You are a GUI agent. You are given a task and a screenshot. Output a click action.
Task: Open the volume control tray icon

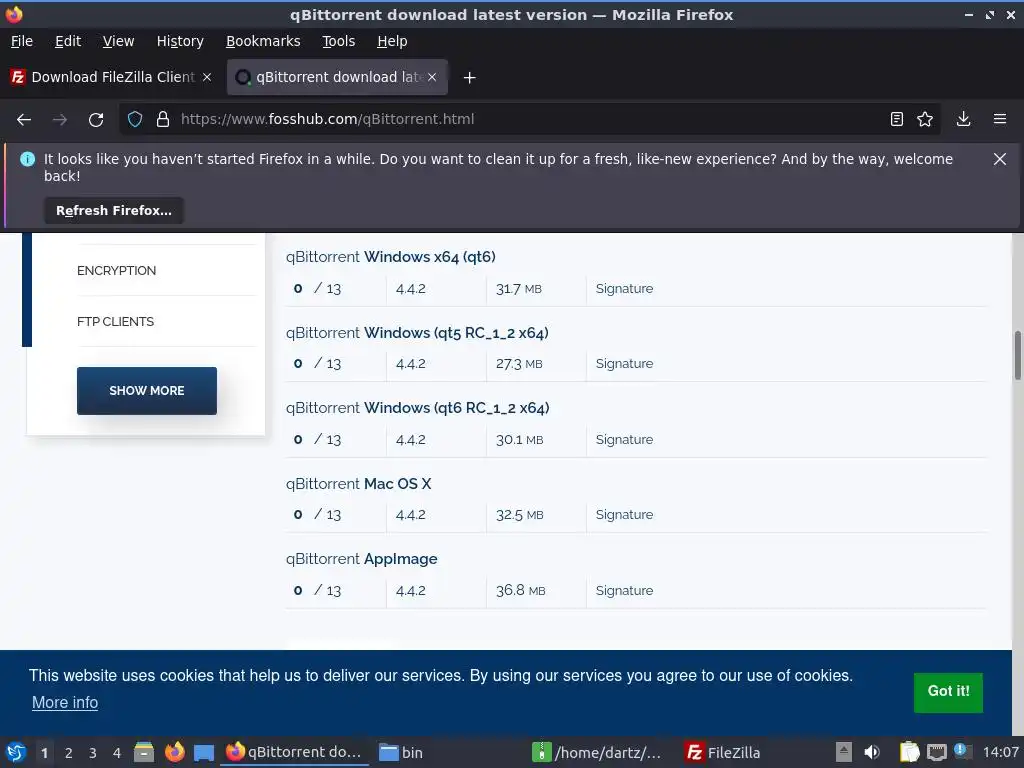click(871, 752)
